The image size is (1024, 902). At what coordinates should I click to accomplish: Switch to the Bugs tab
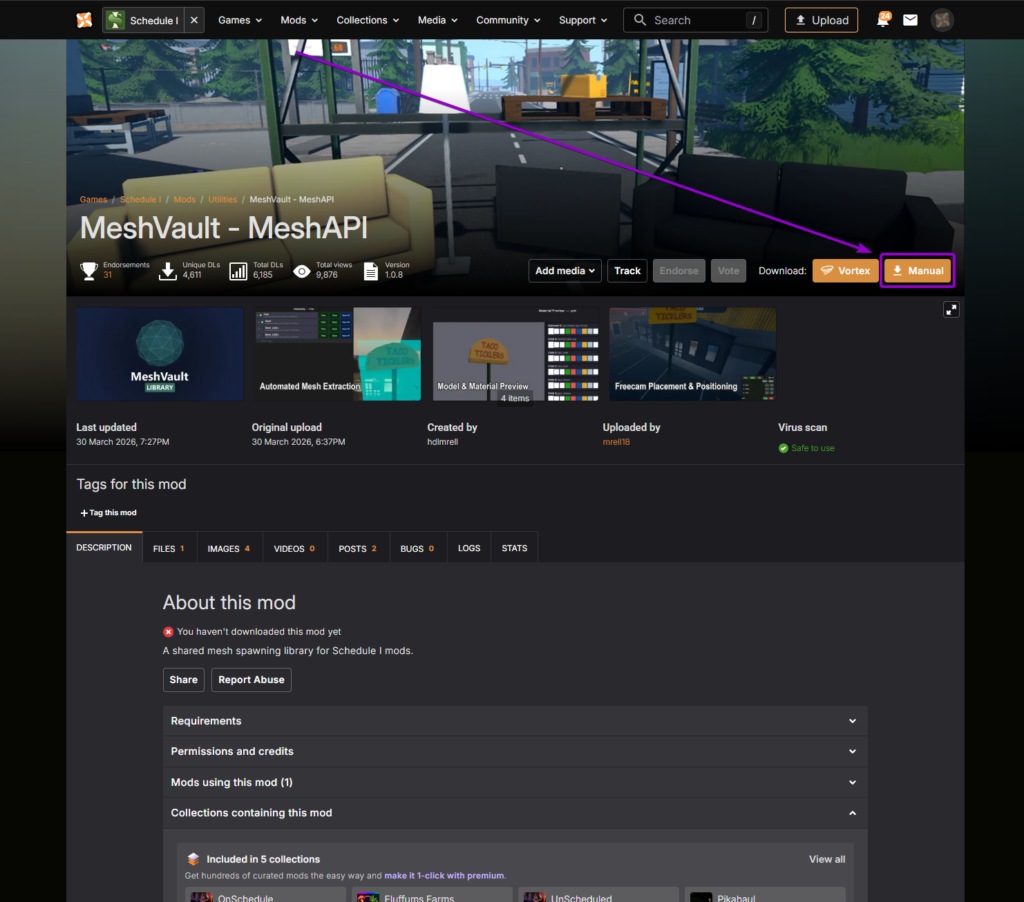click(417, 548)
